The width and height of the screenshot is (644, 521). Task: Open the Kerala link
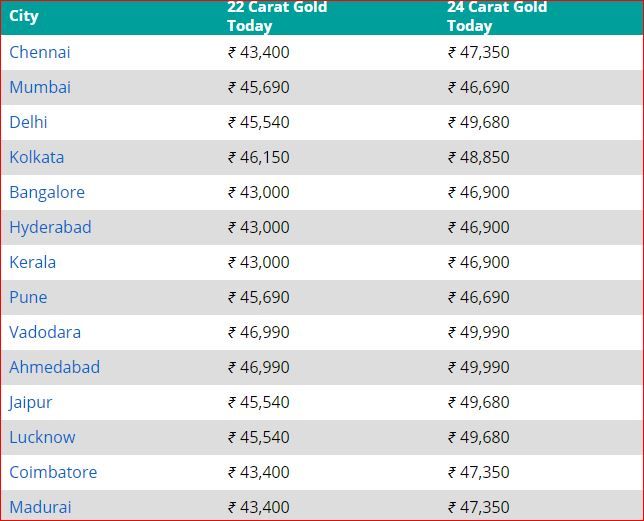point(32,262)
